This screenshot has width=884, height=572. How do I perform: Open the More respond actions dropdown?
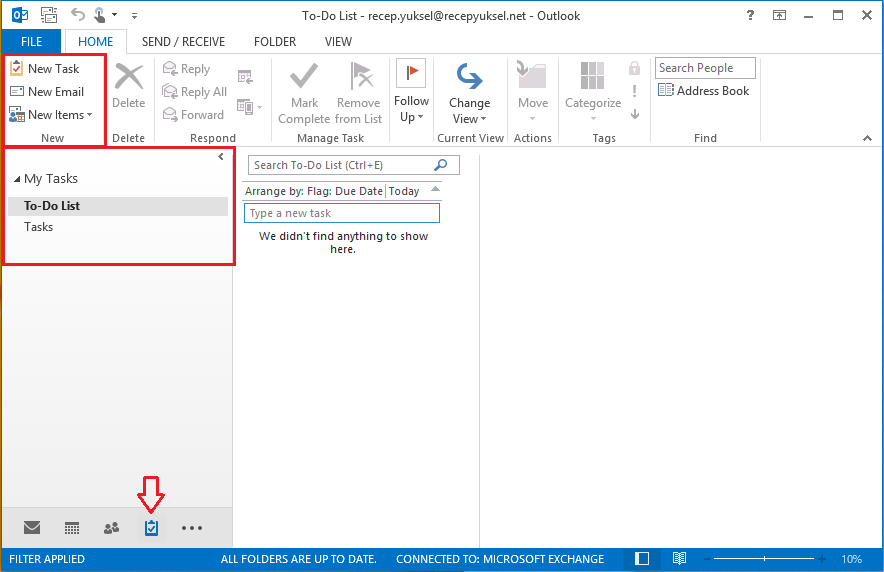(x=250, y=107)
